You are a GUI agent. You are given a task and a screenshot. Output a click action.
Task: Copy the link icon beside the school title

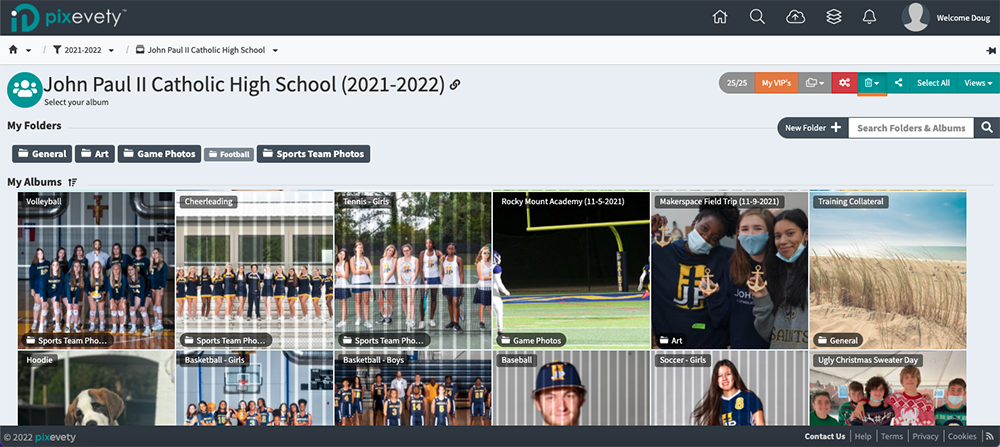(455, 85)
